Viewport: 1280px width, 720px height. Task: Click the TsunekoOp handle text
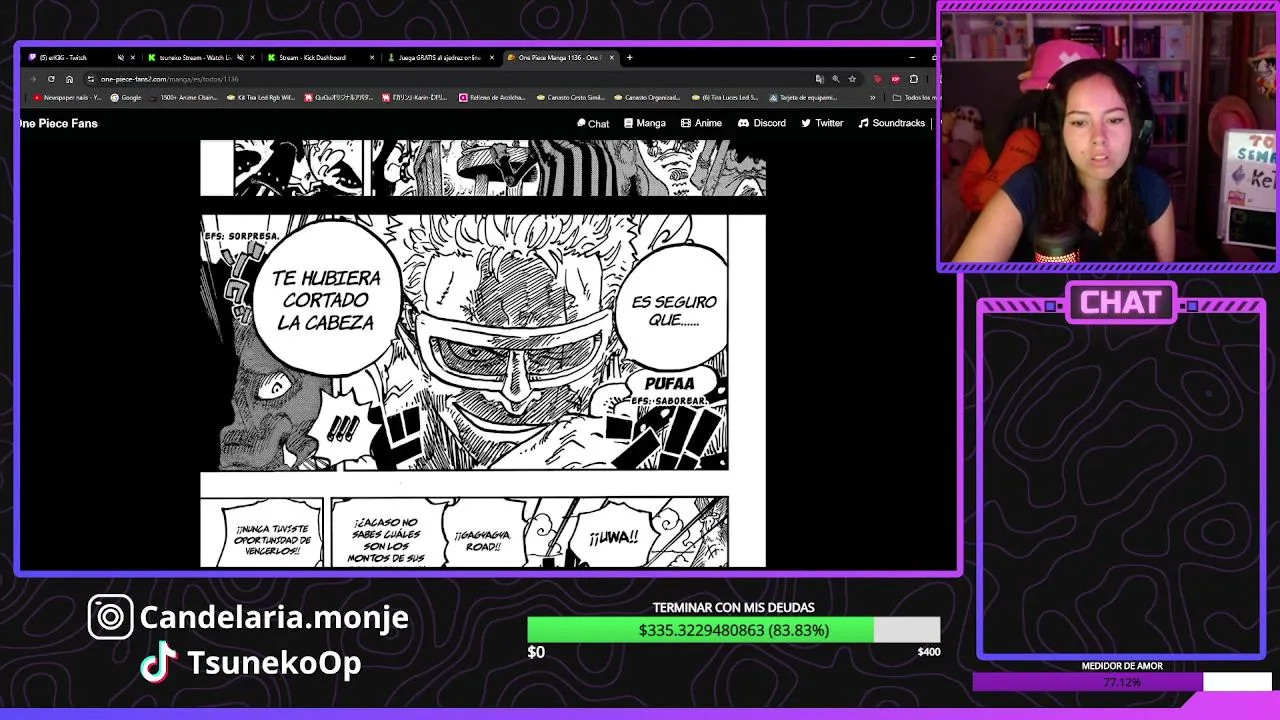(274, 663)
